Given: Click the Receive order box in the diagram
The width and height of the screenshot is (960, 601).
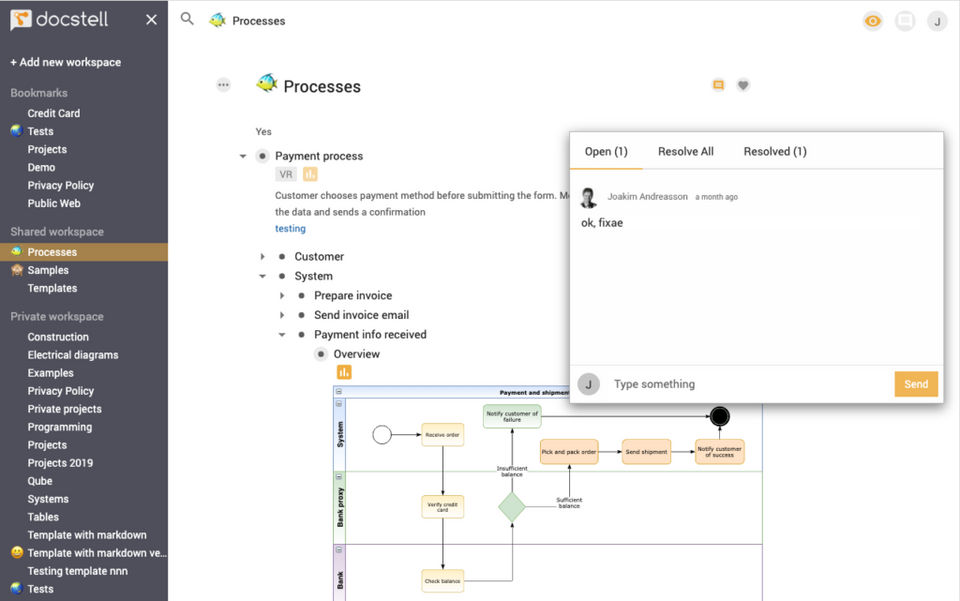Looking at the screenshot, I should [442, 435].
